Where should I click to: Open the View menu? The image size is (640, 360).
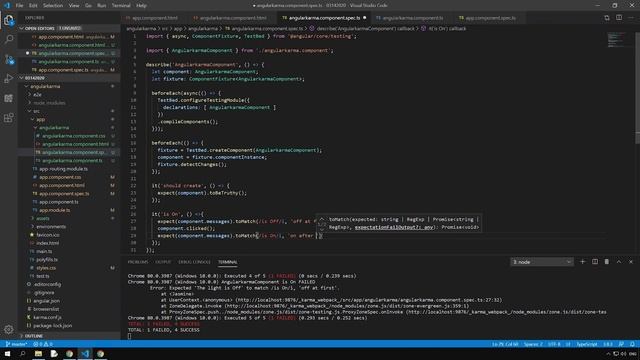74,6
